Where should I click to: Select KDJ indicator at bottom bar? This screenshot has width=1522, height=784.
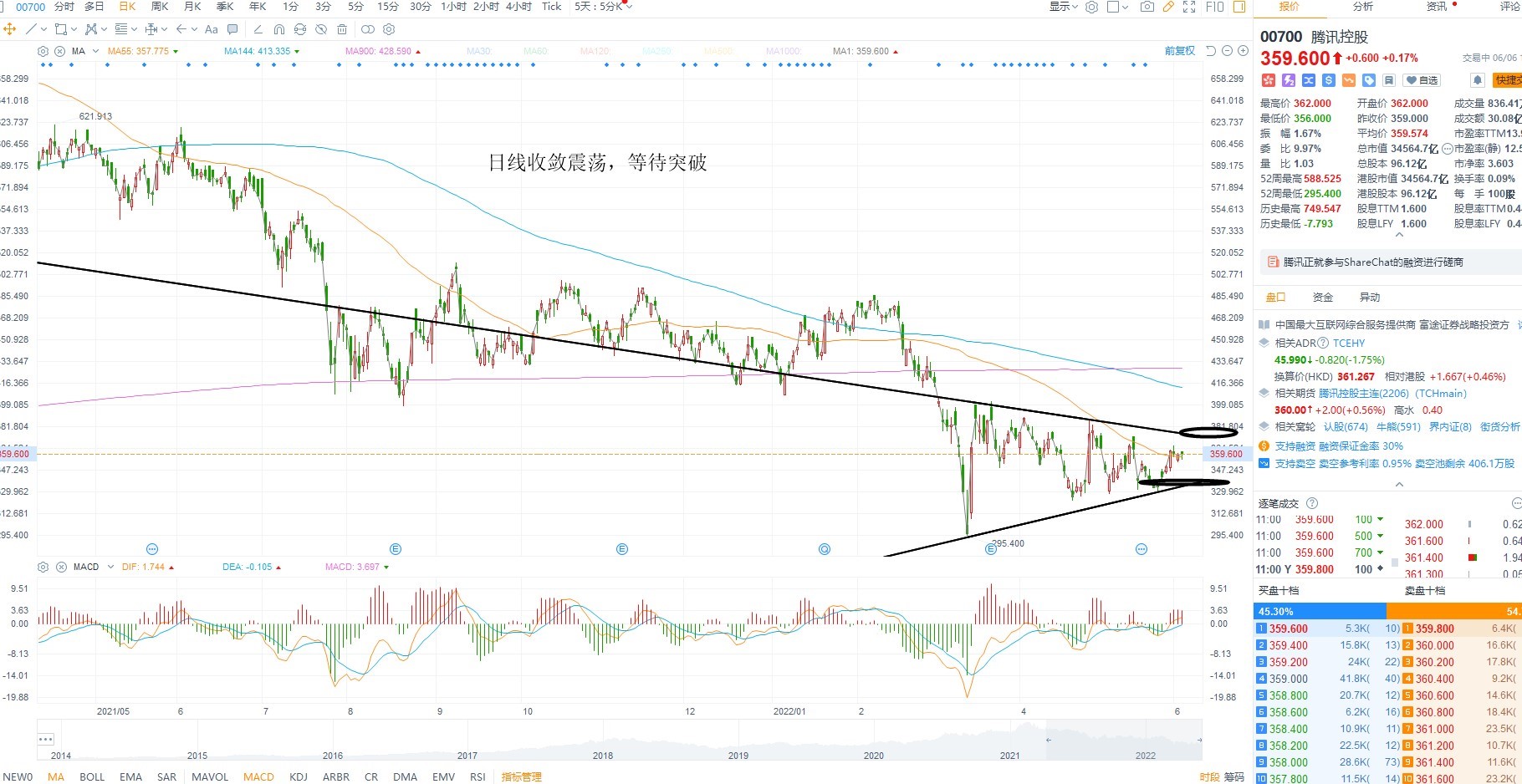tap(299, 776)
